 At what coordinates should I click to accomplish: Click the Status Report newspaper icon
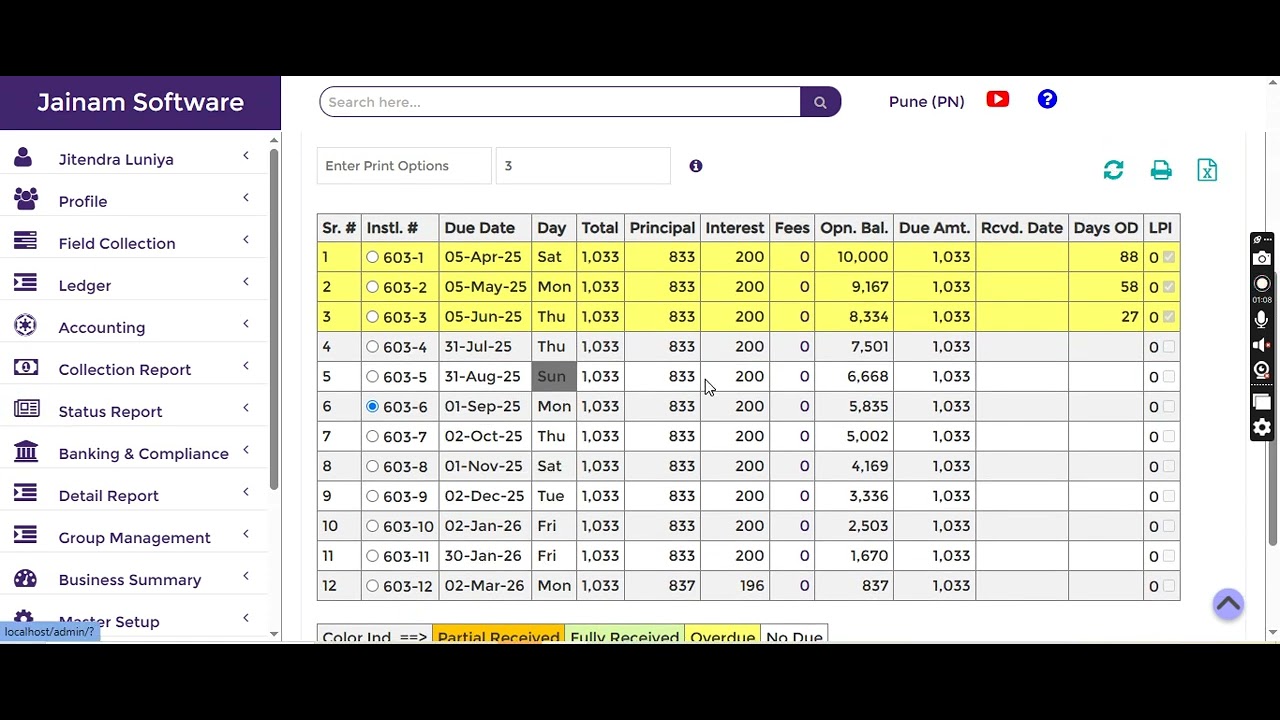[27, 409]
